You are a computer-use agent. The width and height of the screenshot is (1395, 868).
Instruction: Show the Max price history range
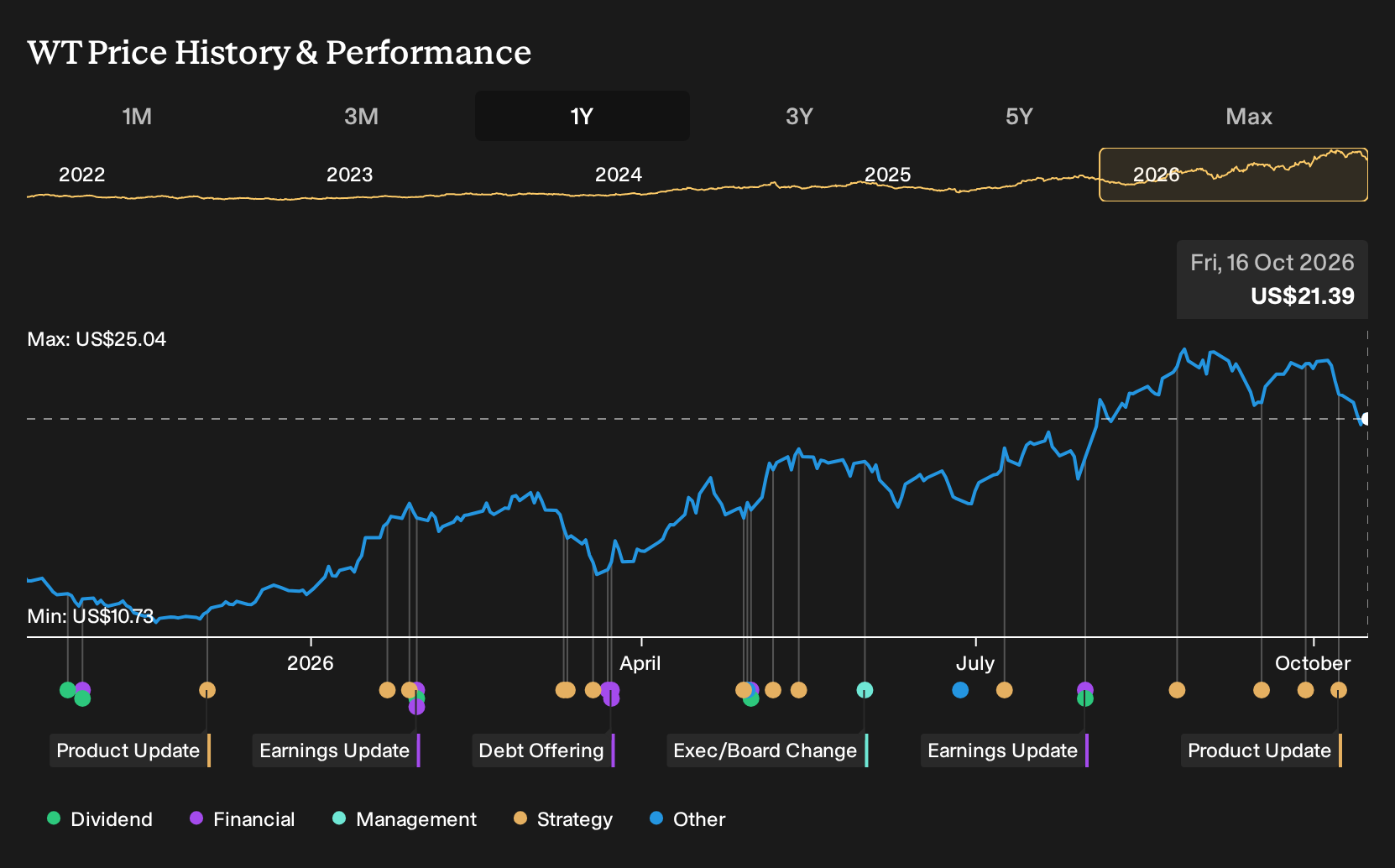click(1249, 116)
